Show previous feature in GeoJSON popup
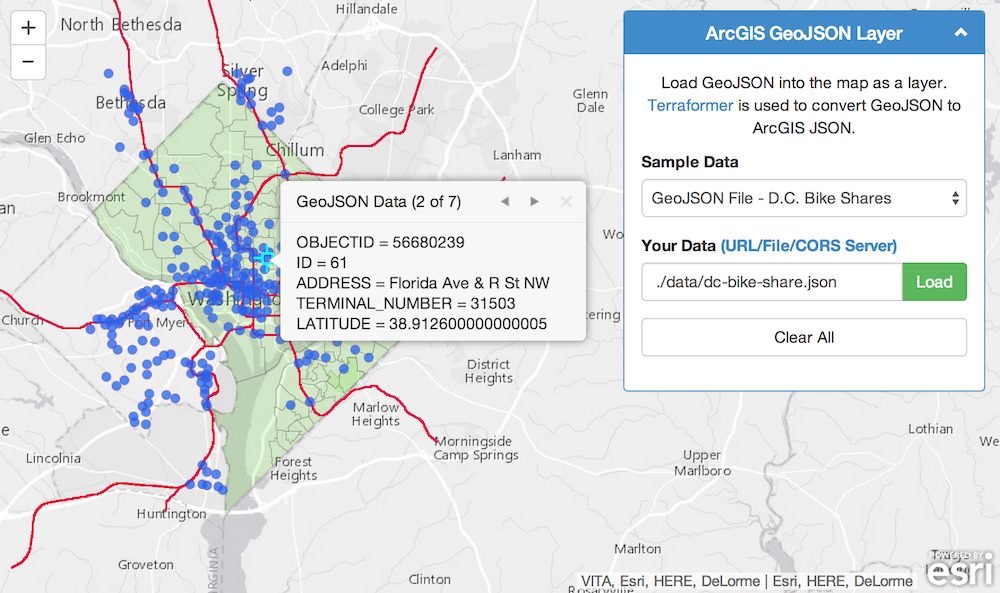This screenshot has width=1000, height=593. pos(505,201)
